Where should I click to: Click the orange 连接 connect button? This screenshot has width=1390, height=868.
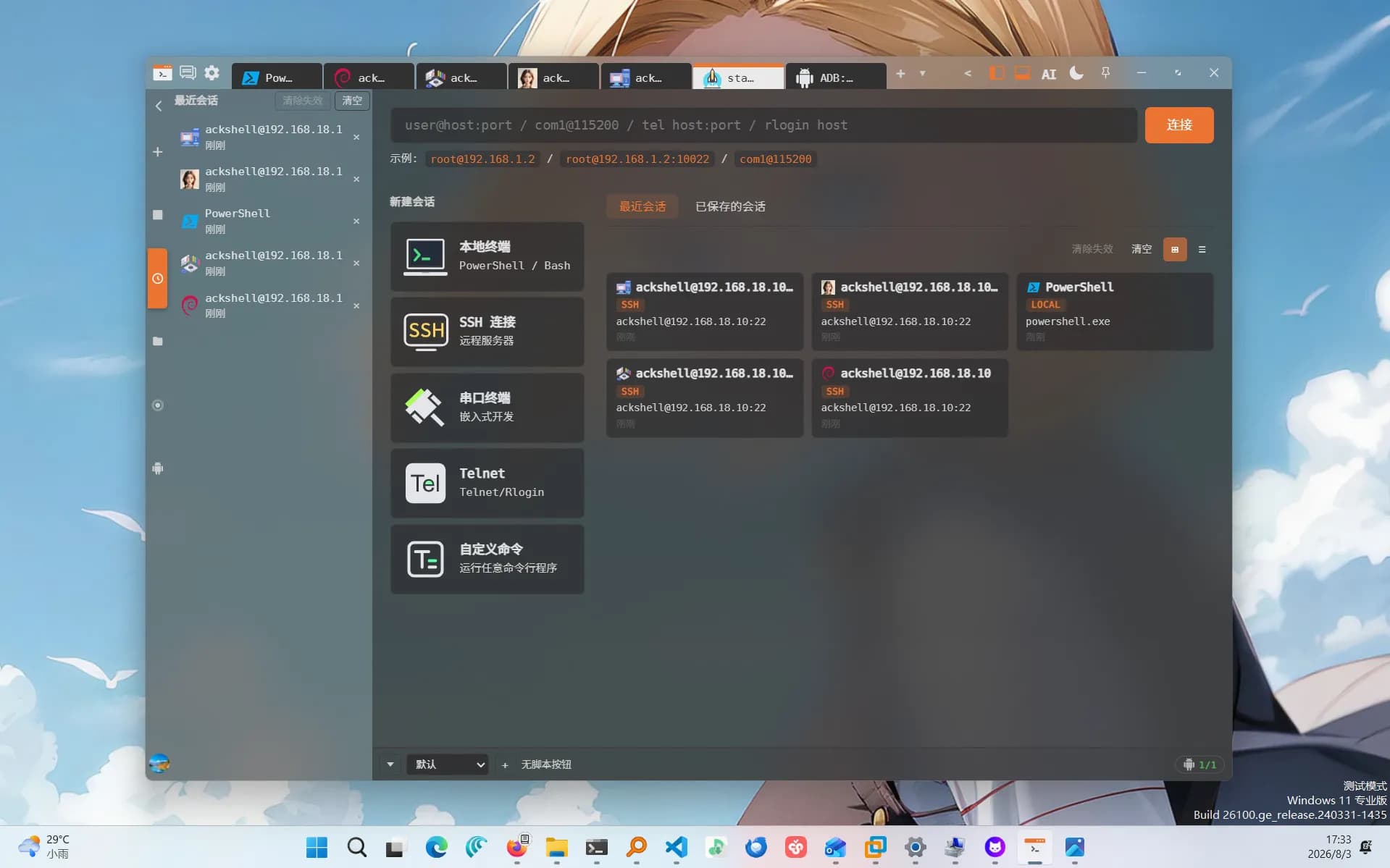(1178, 125)
